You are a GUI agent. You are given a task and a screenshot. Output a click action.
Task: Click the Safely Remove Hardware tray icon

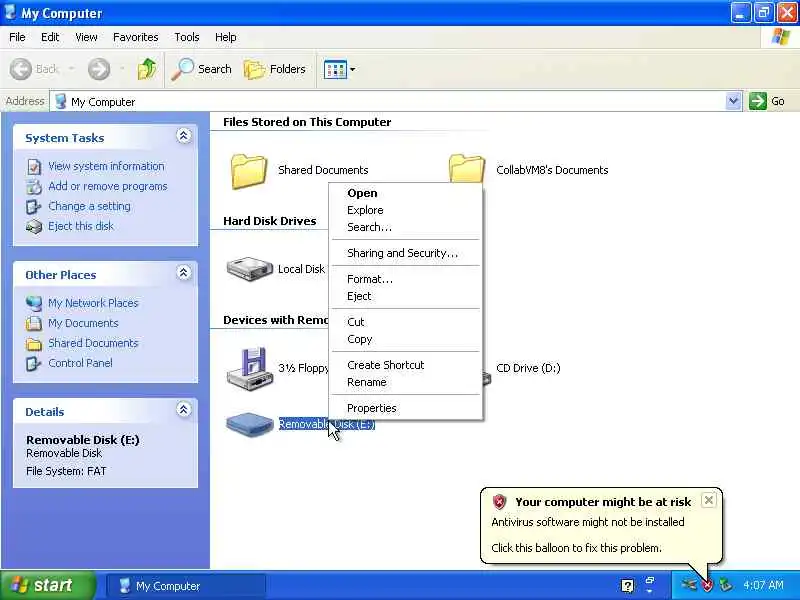(x=725, y=585)
